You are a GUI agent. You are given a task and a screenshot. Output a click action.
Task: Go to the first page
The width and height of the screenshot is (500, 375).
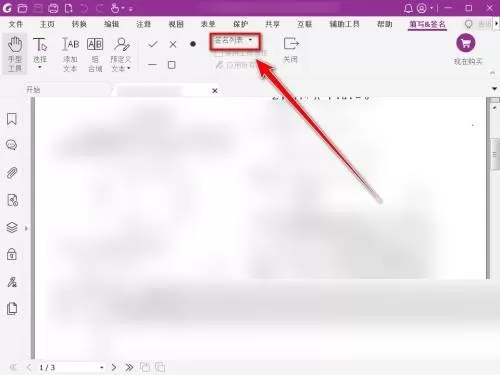[x=13, y=367]
